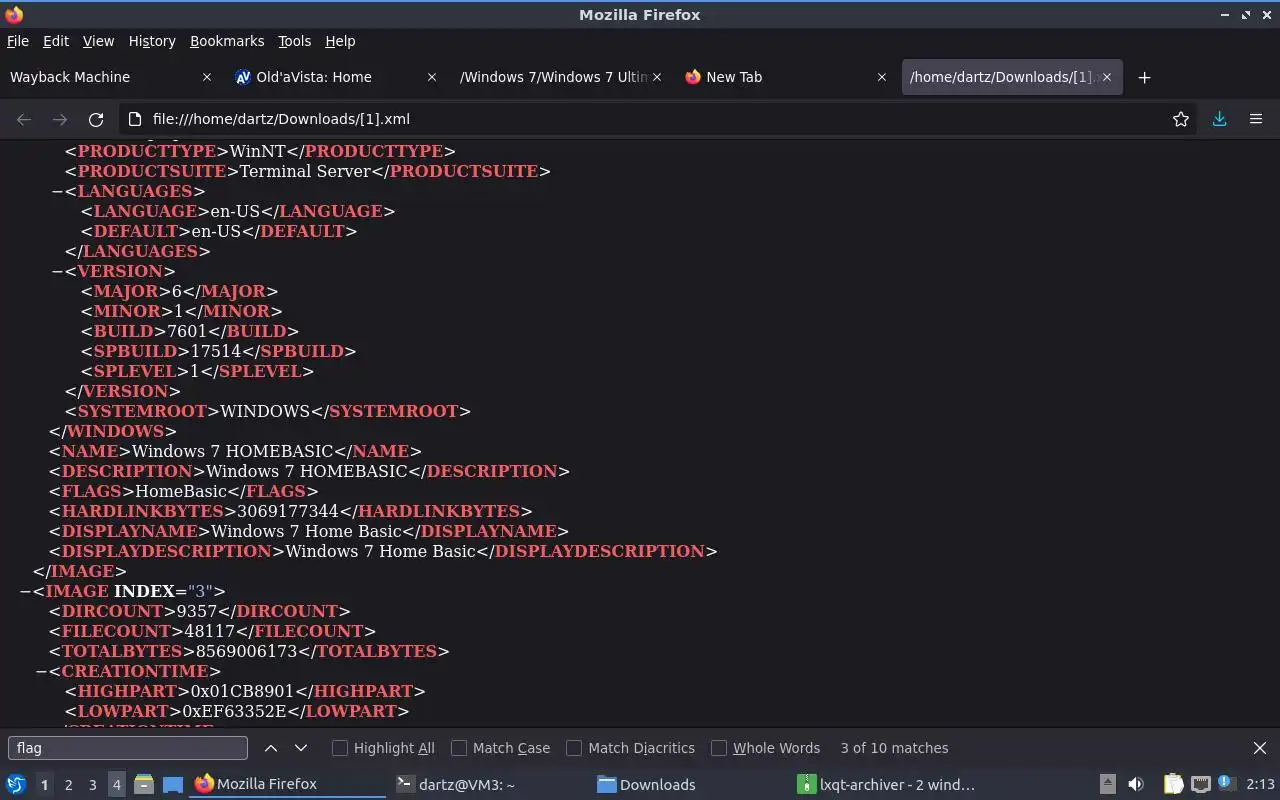The width and height of the screenshot is (1280, 800).
Task: Click the BUILD value 7601
Action: [x=186, y=331]
